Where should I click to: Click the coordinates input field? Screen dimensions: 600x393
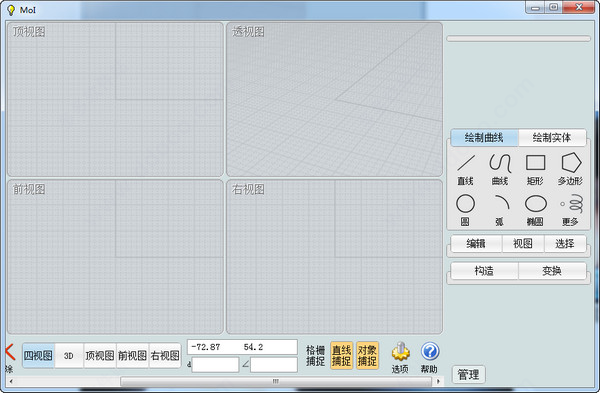242,347
